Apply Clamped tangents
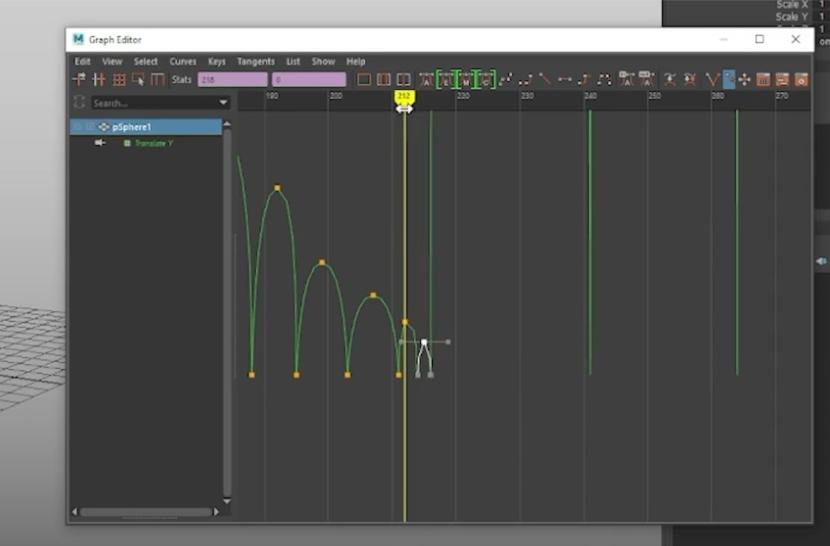 coord(525,80)
